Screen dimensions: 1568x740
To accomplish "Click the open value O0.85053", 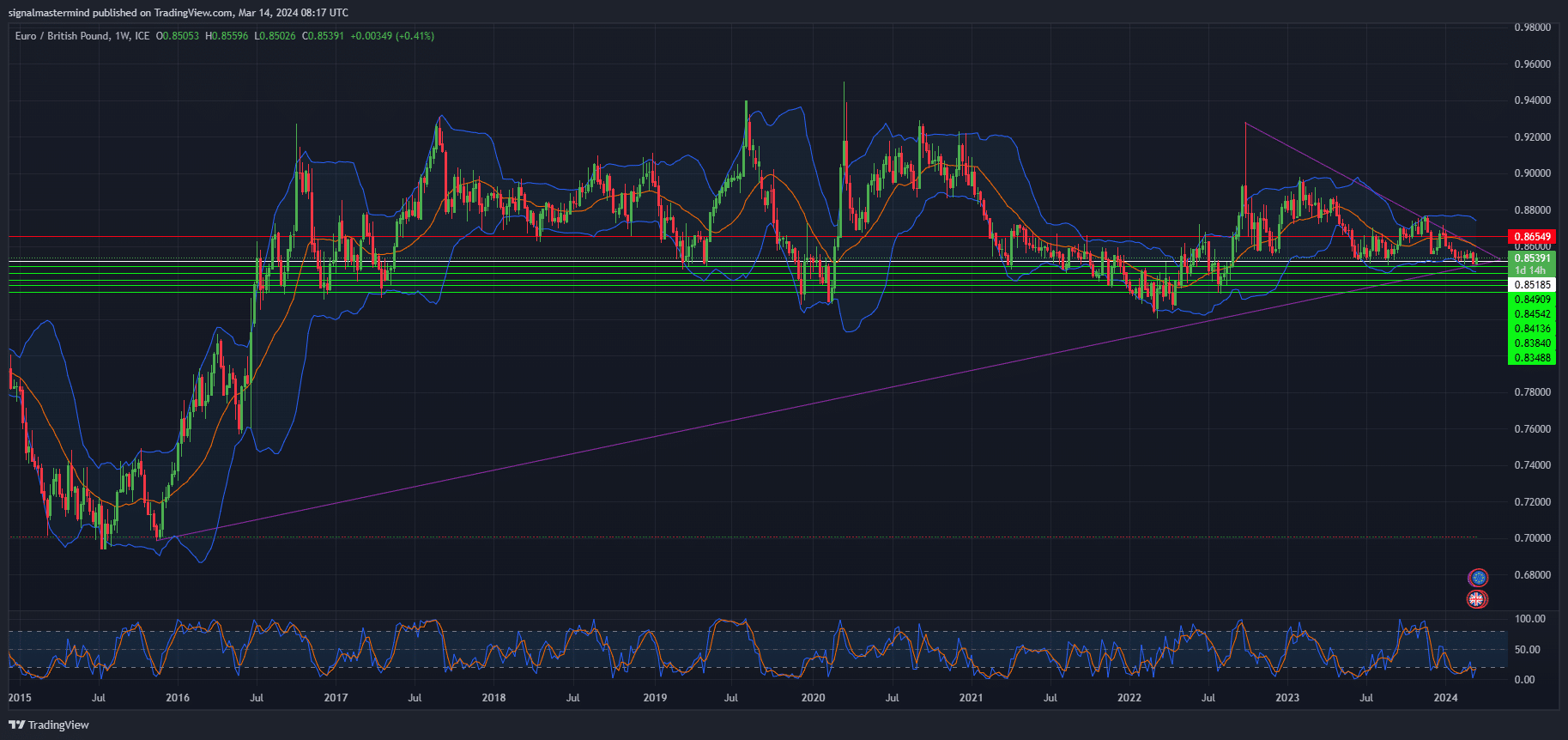I will click(x=177, y=36).
